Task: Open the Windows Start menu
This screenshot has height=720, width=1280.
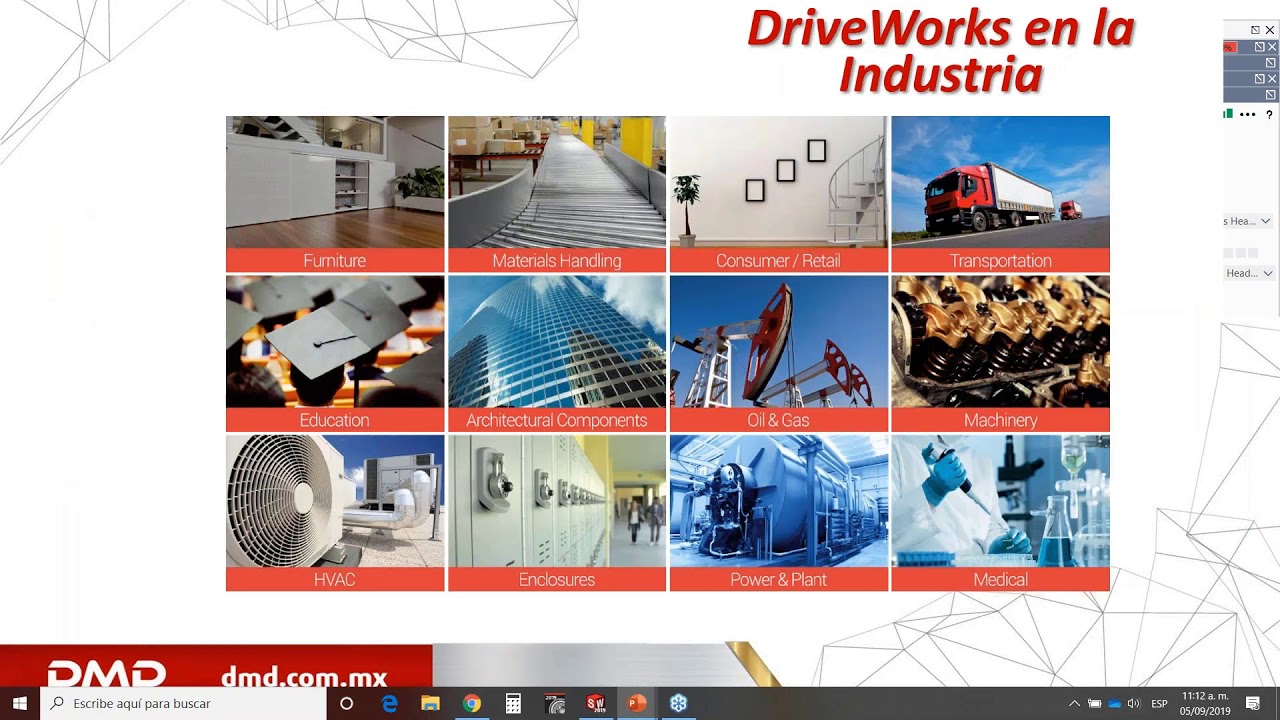Action: [x=19, y=703]
